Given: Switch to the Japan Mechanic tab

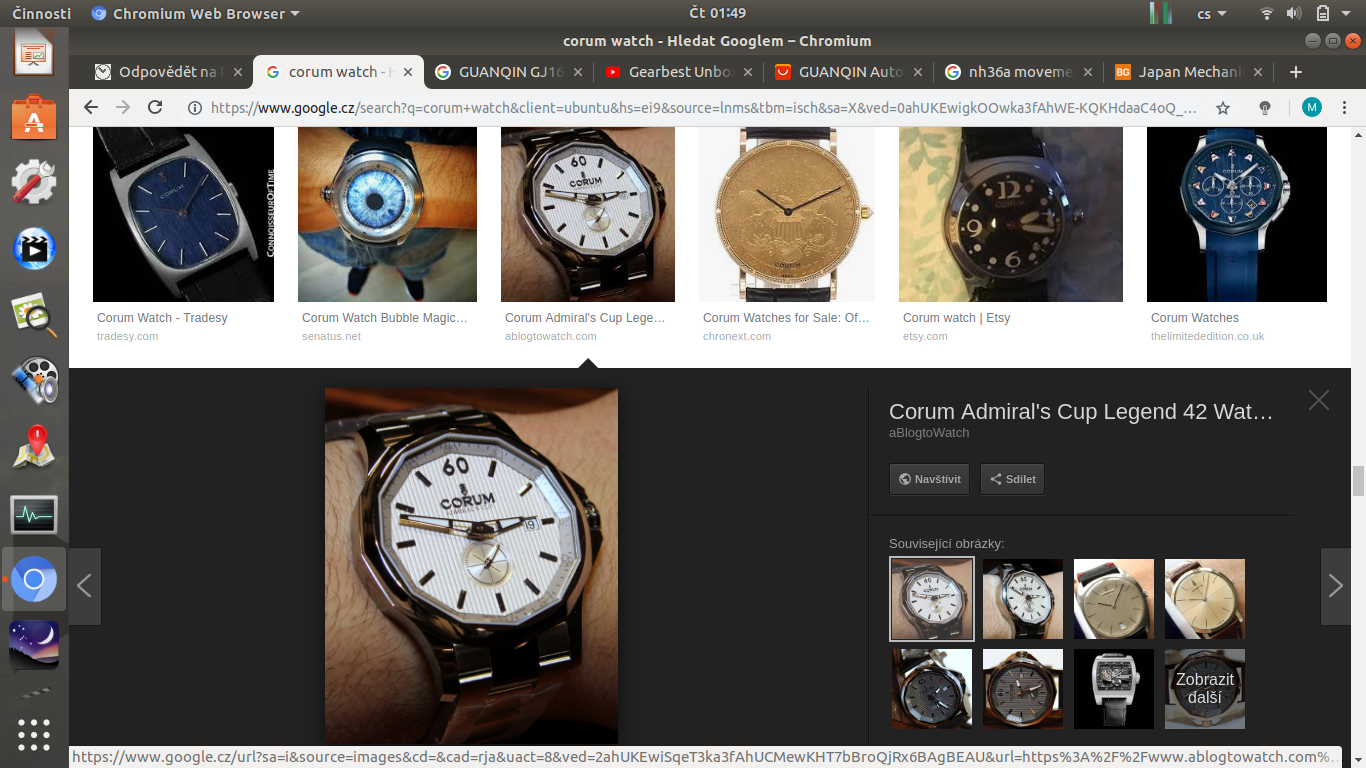Looking at the screenshot, I should [1188, 72].
